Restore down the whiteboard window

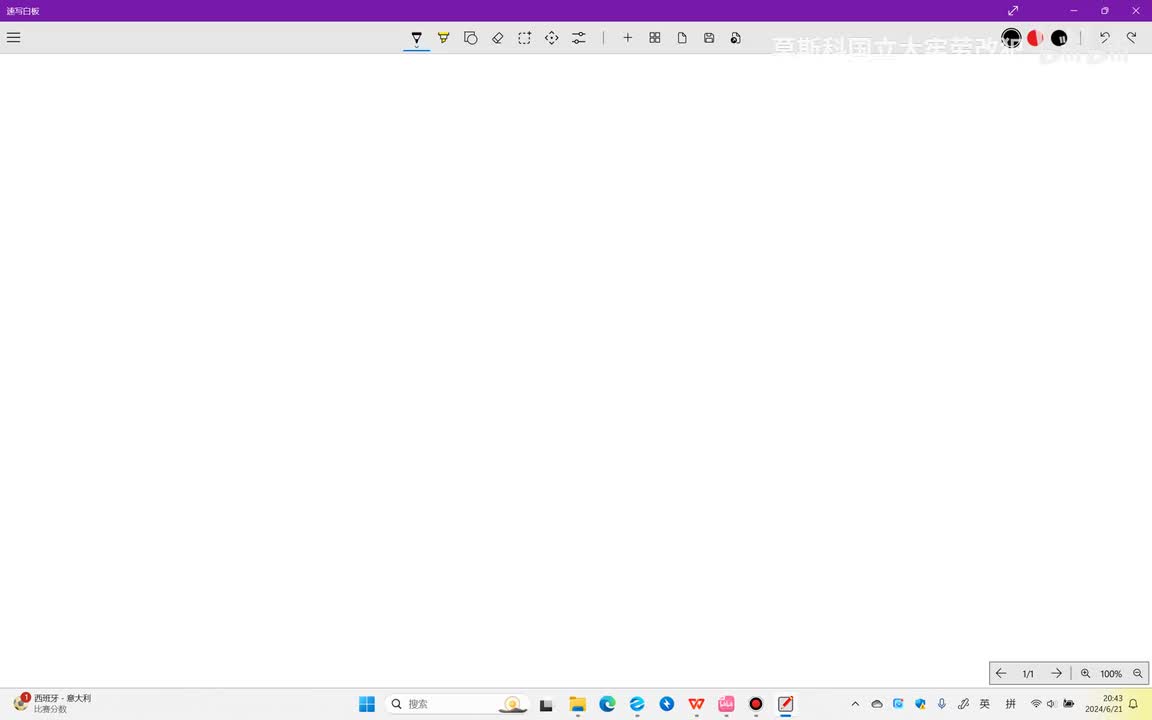pos(1104,10)
